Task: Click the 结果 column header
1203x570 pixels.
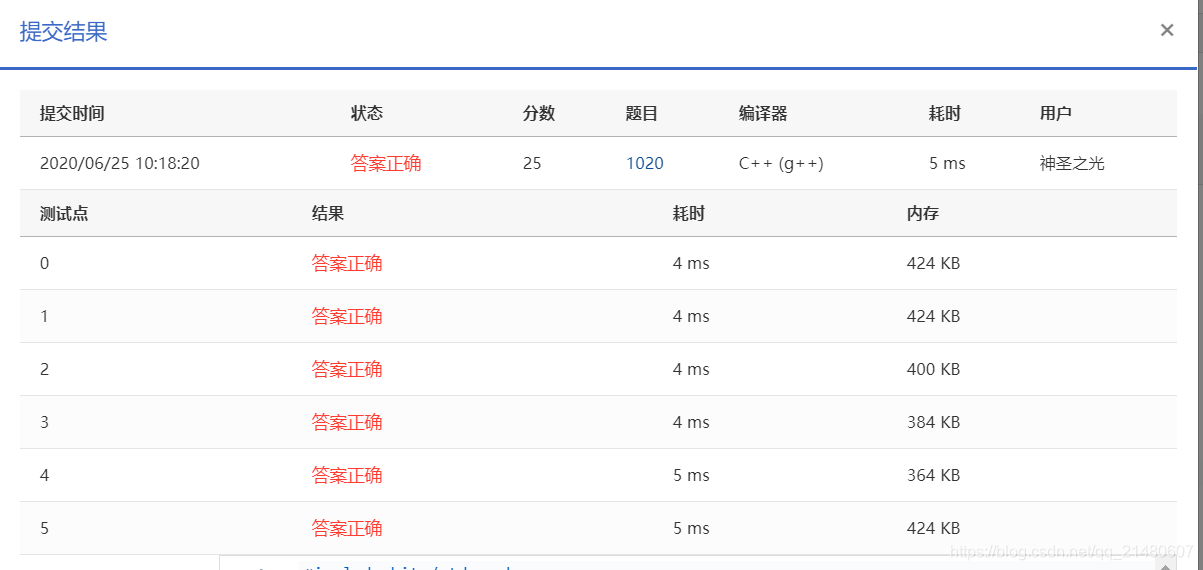Action: (x=328, y=213)
